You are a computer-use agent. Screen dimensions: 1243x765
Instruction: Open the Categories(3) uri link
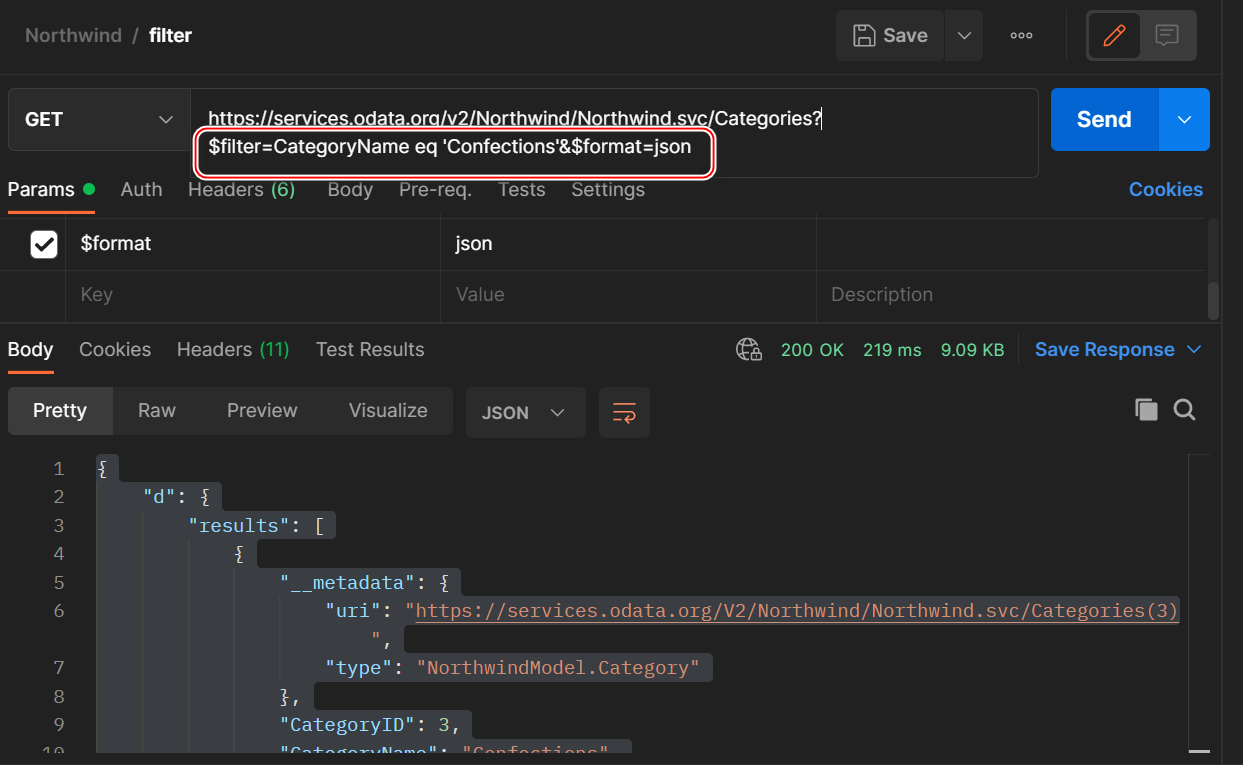(x=798, y=611)
